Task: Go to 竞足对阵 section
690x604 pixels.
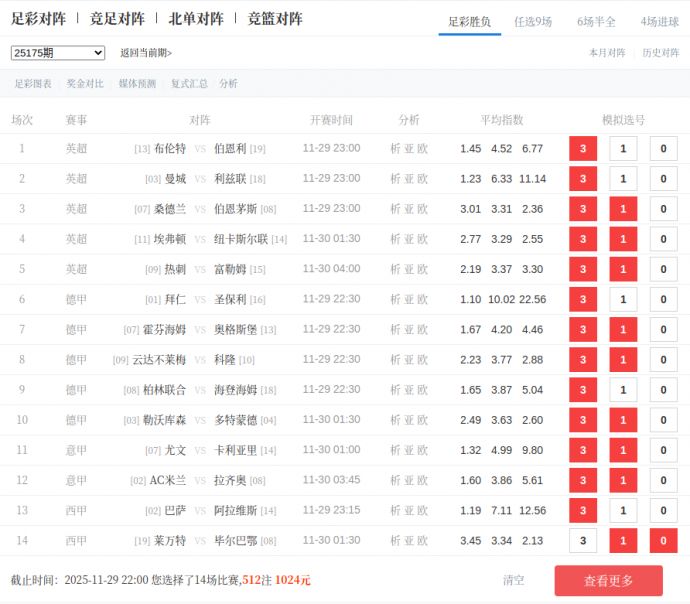Action: click(x=117, y=19)
